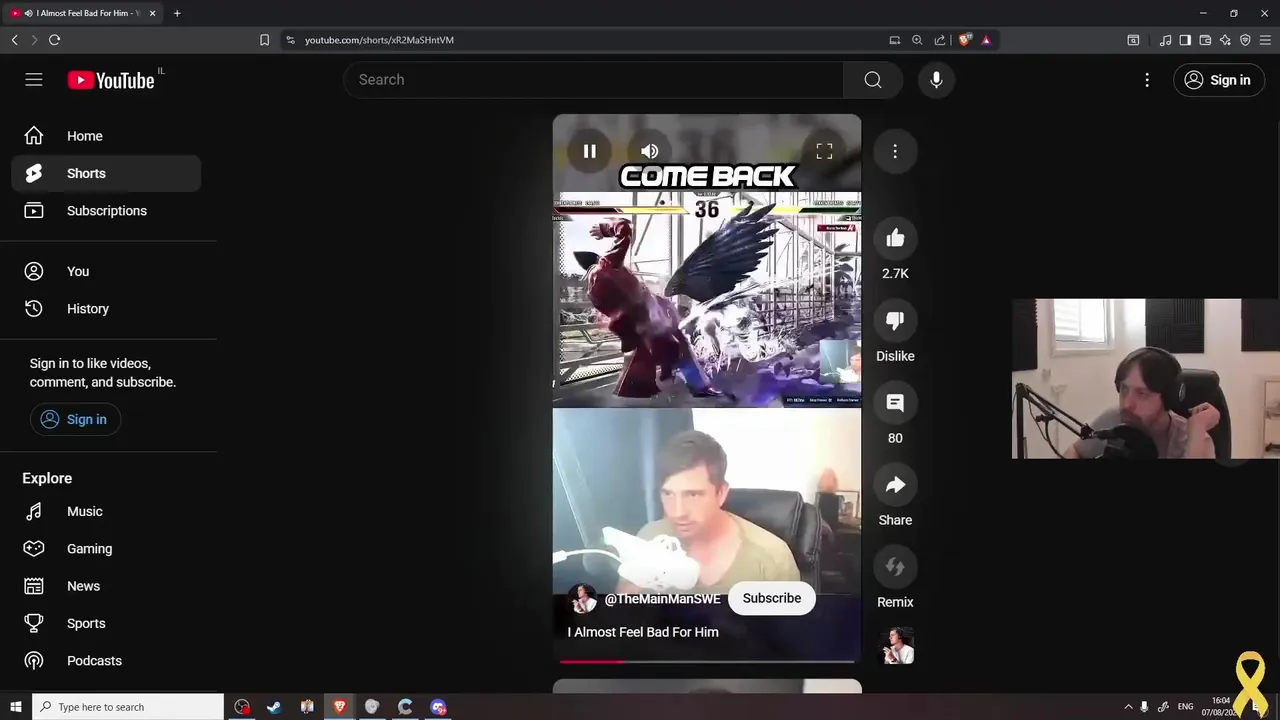Open Brave Rewards triangle icon
Viewport: 1280px width, 720px height.
point(986,40)
